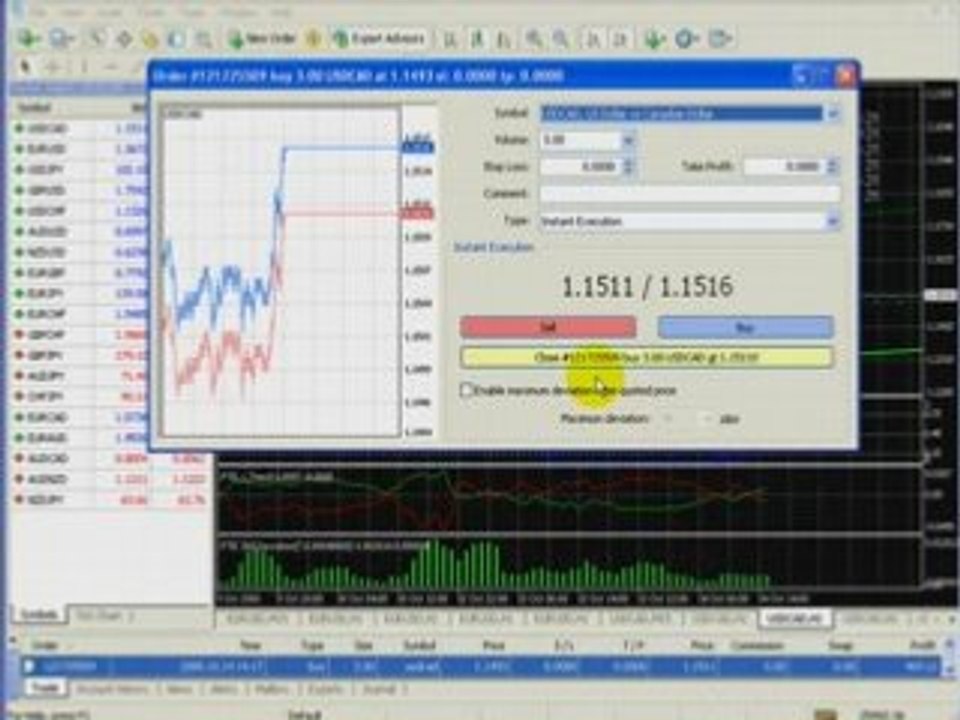
Task: Open the Alerts tab in Terminal
Action: [224, 689]
